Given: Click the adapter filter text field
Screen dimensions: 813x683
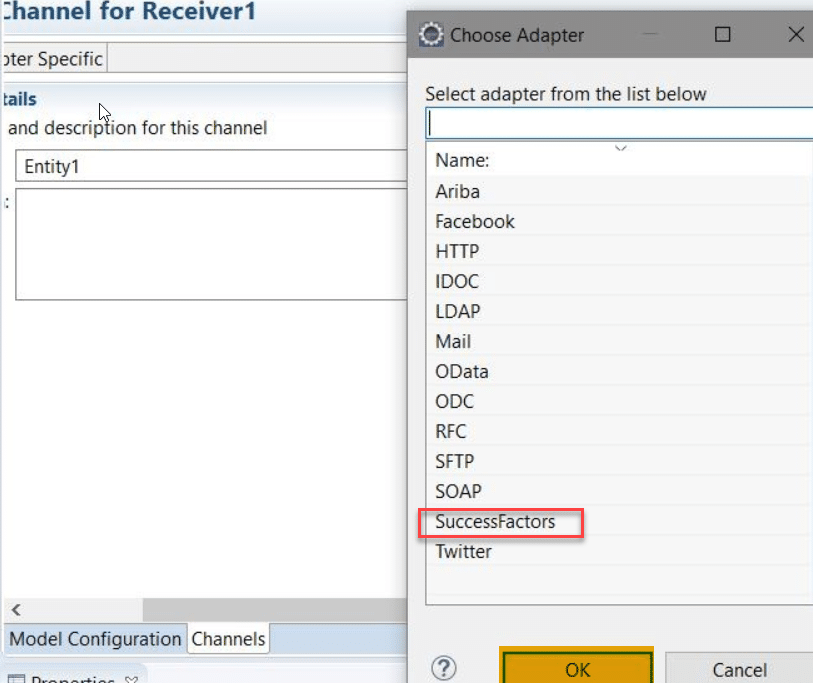Looking at the screenshot, I should [x=620, y=123].
